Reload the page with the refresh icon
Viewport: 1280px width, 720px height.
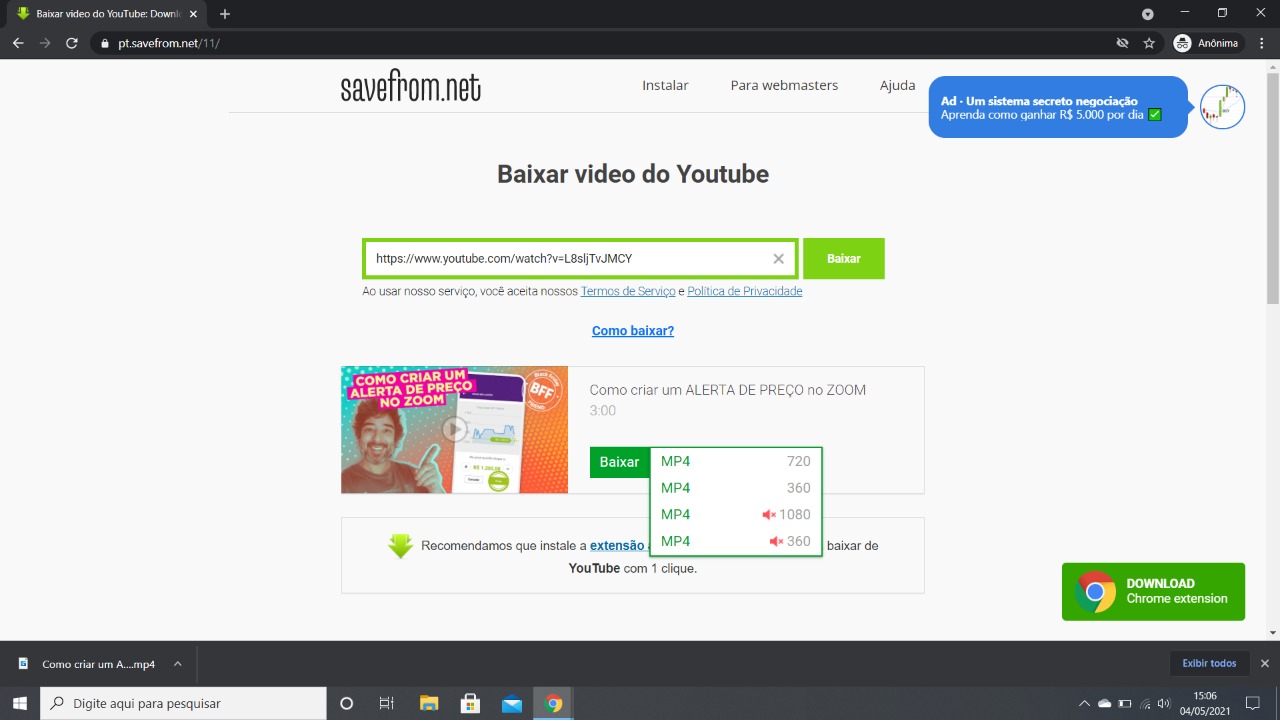coord(71,43)
